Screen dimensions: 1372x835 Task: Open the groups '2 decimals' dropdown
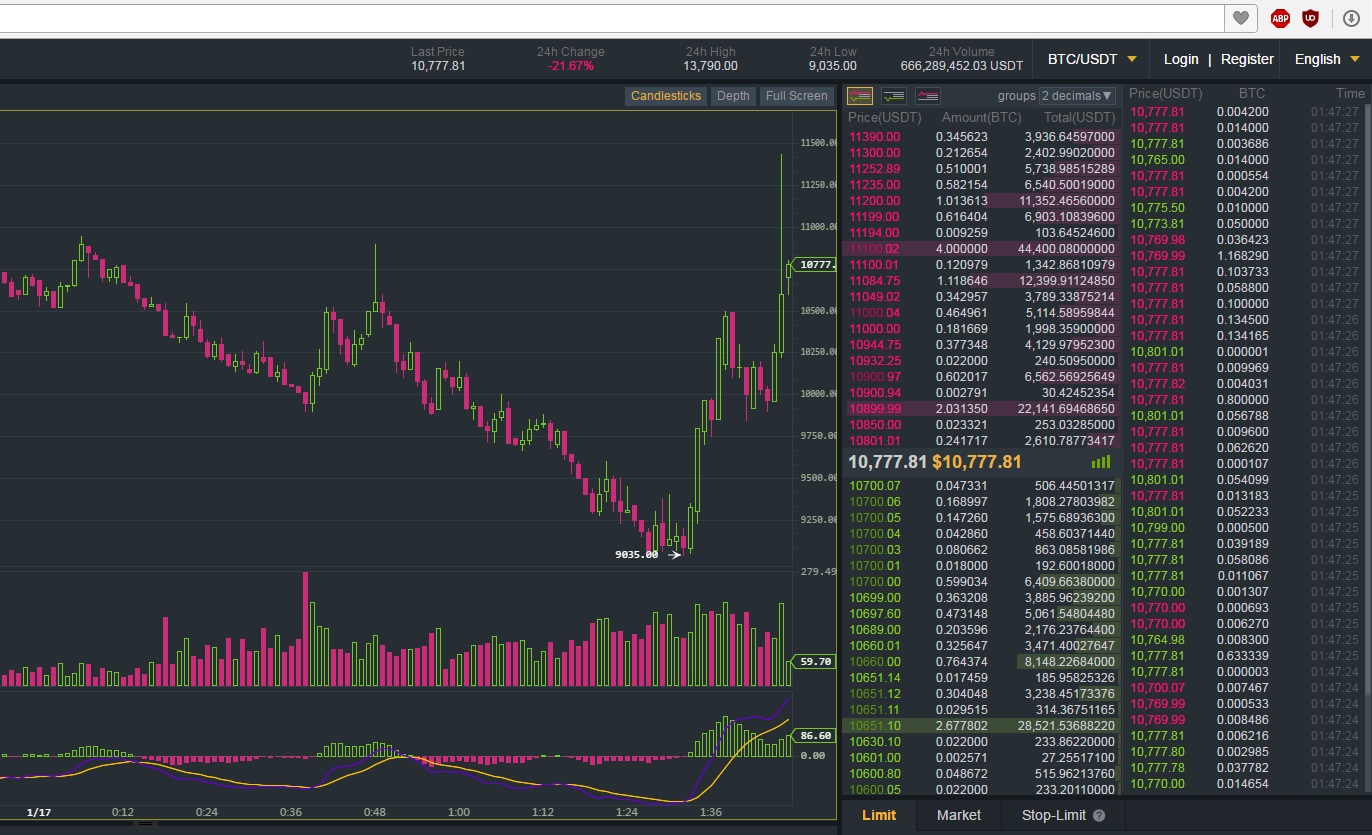1077,96
